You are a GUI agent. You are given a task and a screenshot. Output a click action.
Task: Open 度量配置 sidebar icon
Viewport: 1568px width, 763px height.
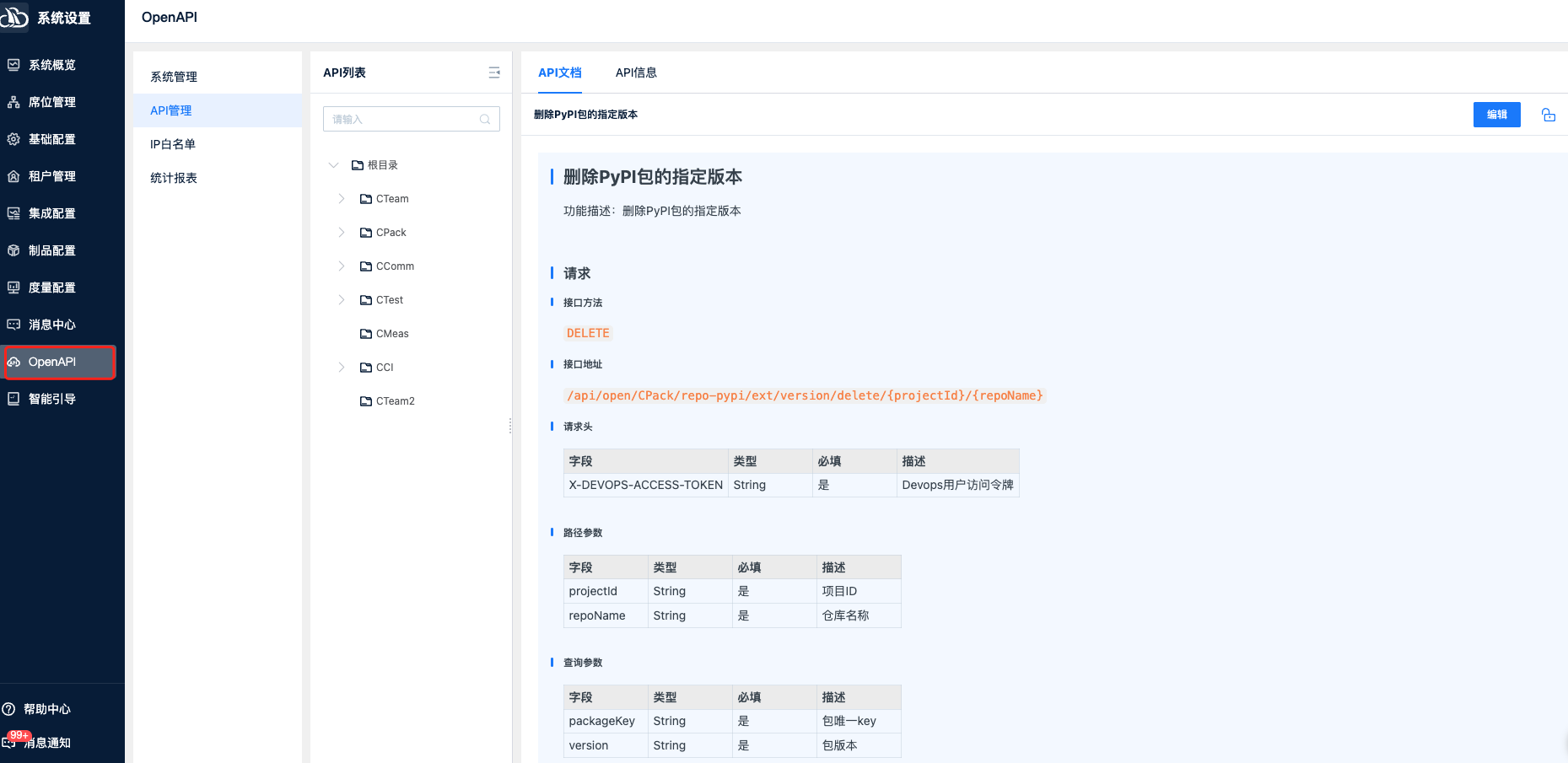pos(13,287)
